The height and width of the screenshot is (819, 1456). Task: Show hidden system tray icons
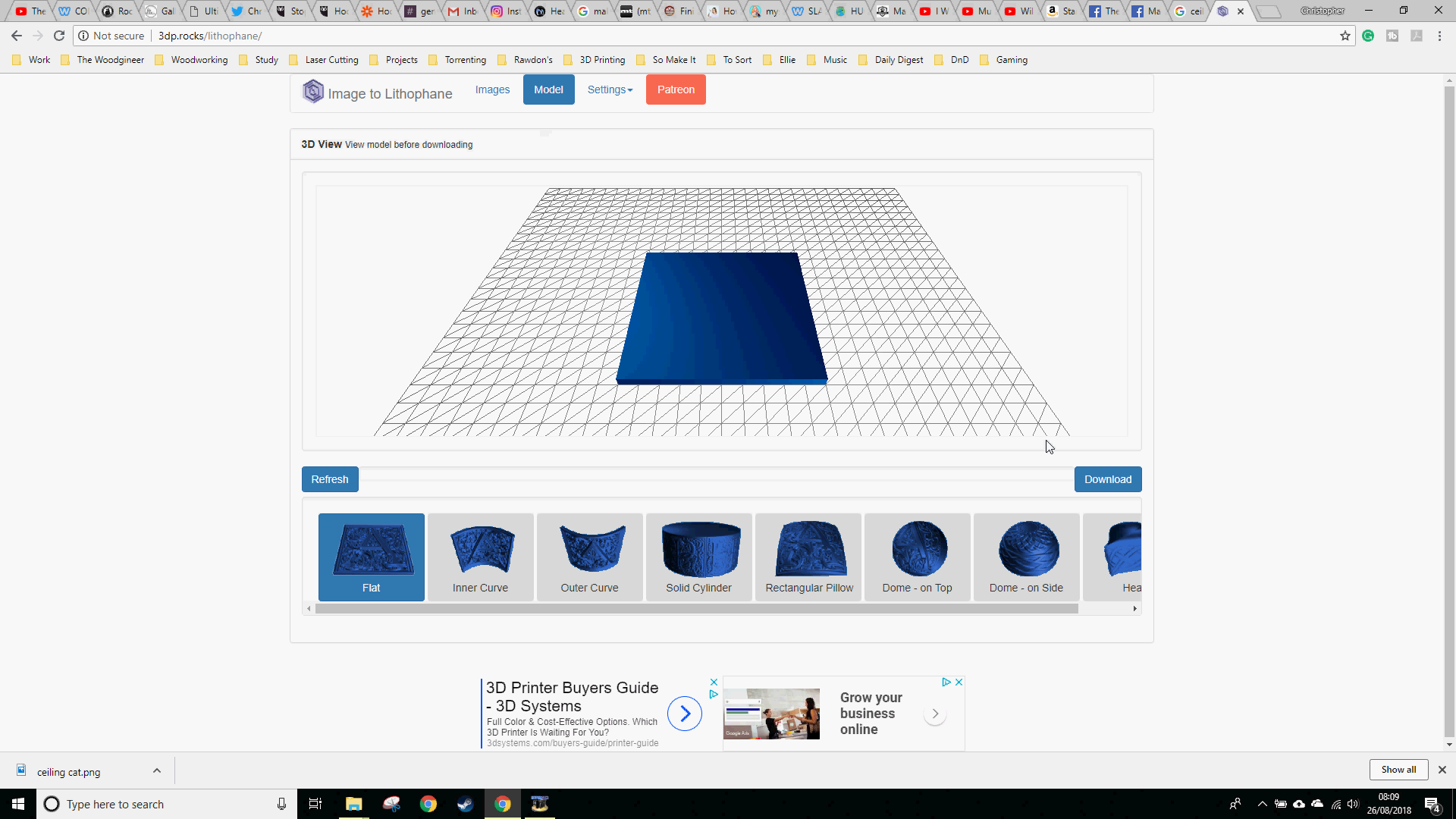click(x=1262, y=804)
